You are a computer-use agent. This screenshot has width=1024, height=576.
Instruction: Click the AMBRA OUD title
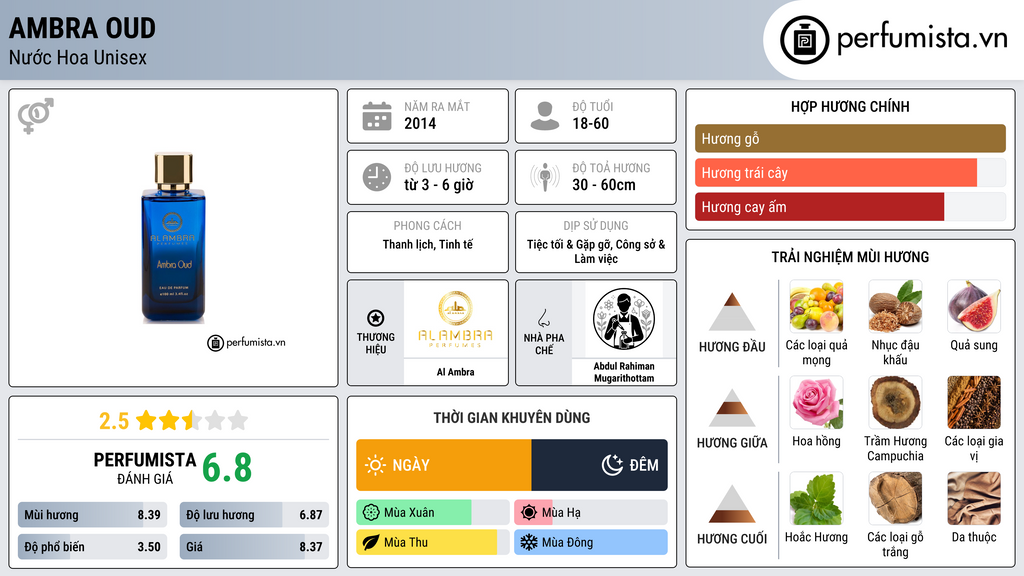coord(82,28)
